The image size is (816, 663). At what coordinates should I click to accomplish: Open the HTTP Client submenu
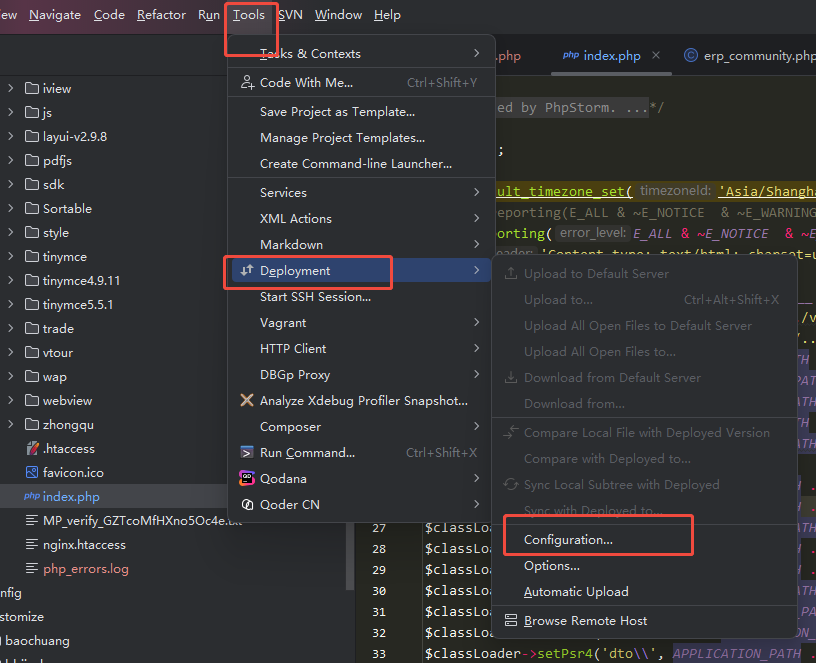click(361, 348)
